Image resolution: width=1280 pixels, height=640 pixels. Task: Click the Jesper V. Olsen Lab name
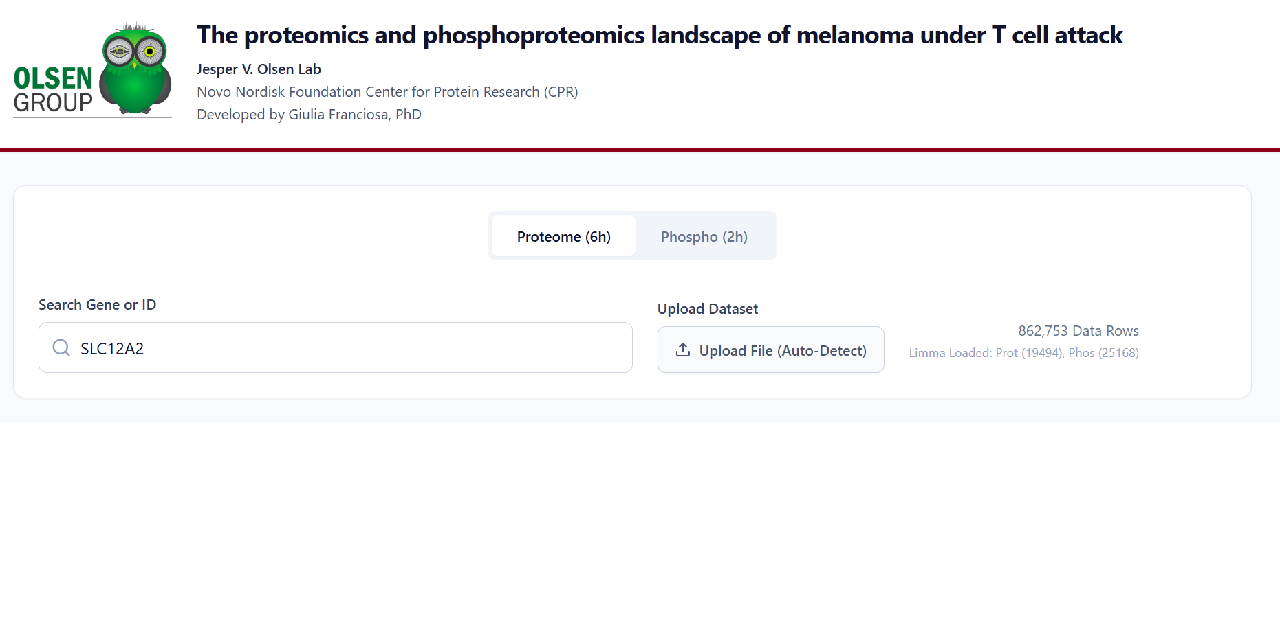coord(259,68)
